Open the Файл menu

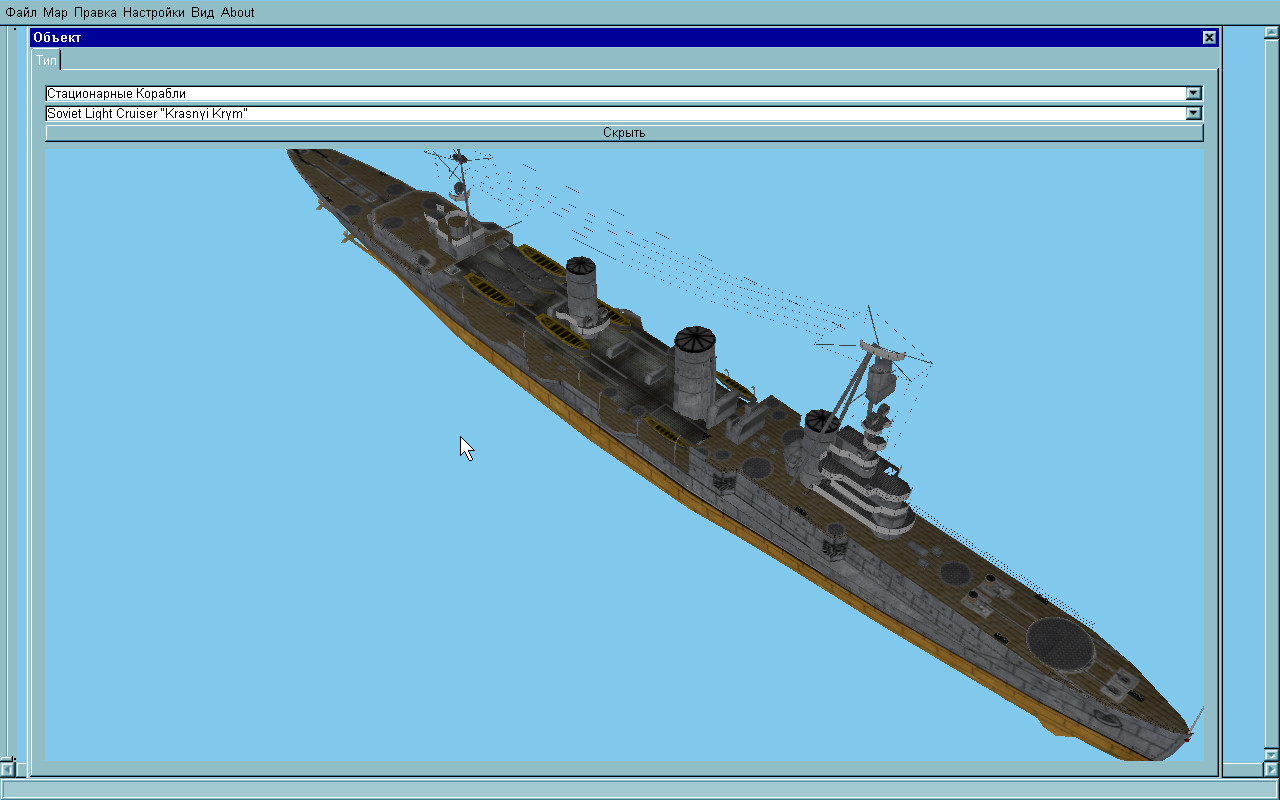pyautogui.click(x=21, y=12)
